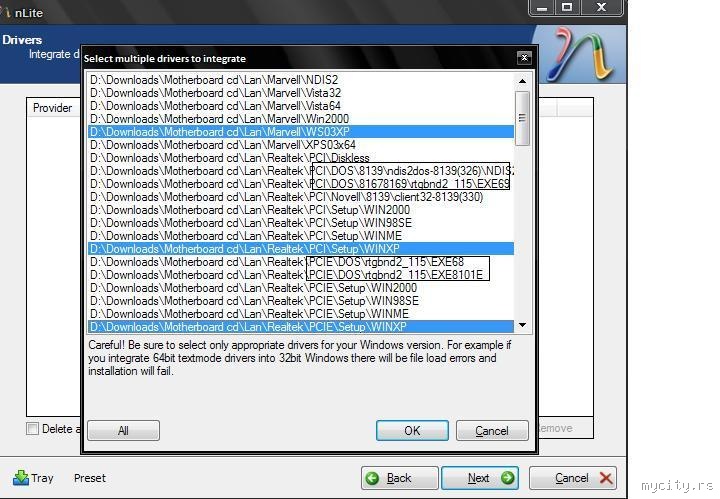Deselect the PCI\Setup\WINXP driver path
Image resolution: width=720 pixels, height=499 pixels.
tap(301, 249)
